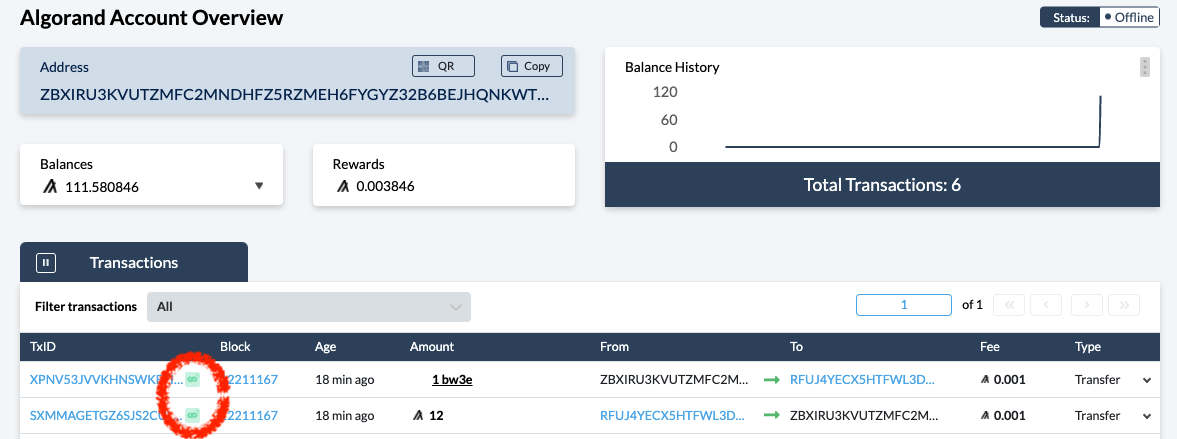The width and height of the screenshot is (1177, 439).
Task: Click the 0.001 fee on SXMMAG row
Action: [x=1003, y=415]
